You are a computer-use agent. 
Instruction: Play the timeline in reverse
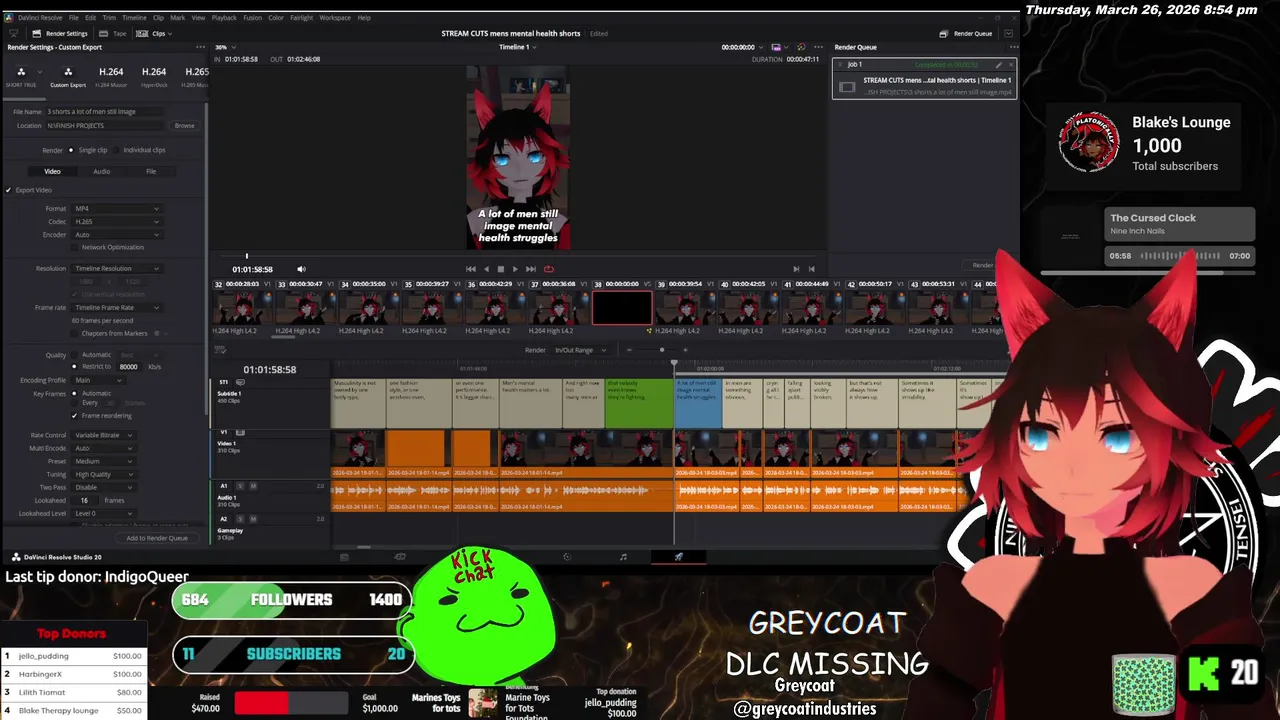486,269
